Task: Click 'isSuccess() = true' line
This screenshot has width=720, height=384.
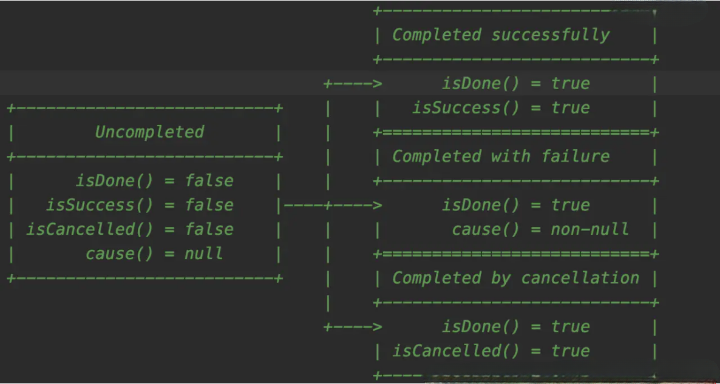Action: [x=501, y=108]
